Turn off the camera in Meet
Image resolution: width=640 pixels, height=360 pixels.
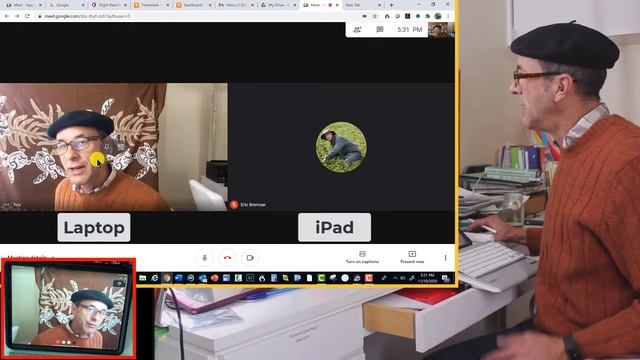pos(250,258)
